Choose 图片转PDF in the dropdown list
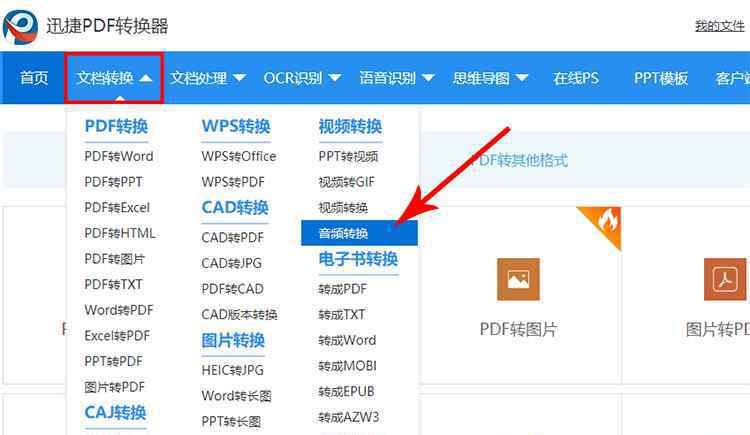 click(x=114, y=387)
